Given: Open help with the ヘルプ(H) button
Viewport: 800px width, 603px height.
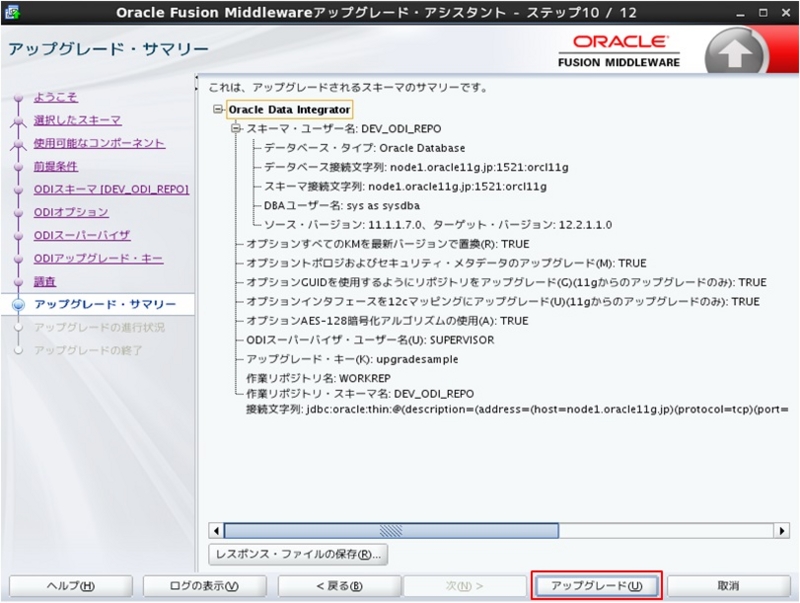Looking at the screenshot, I should click(71, 586).
